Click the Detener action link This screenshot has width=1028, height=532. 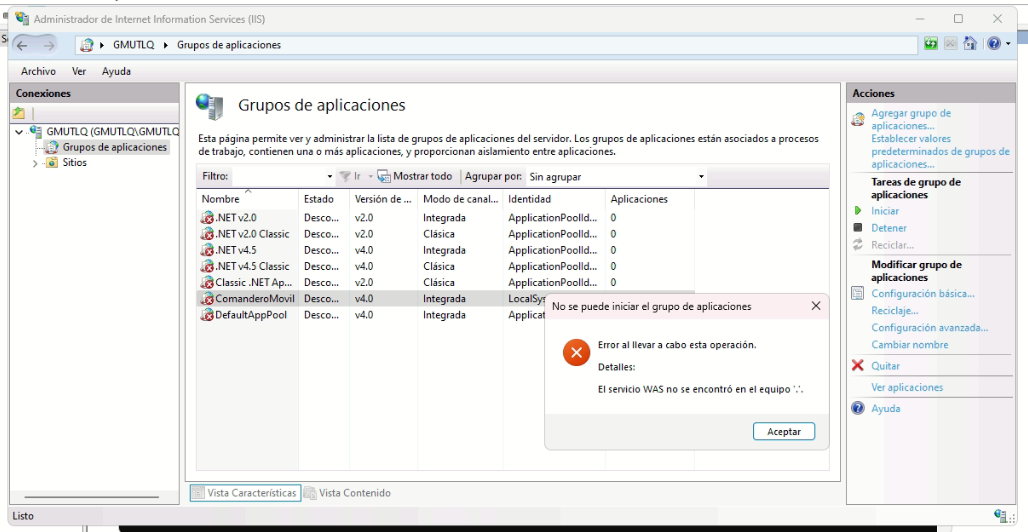(x=888, y=228)
